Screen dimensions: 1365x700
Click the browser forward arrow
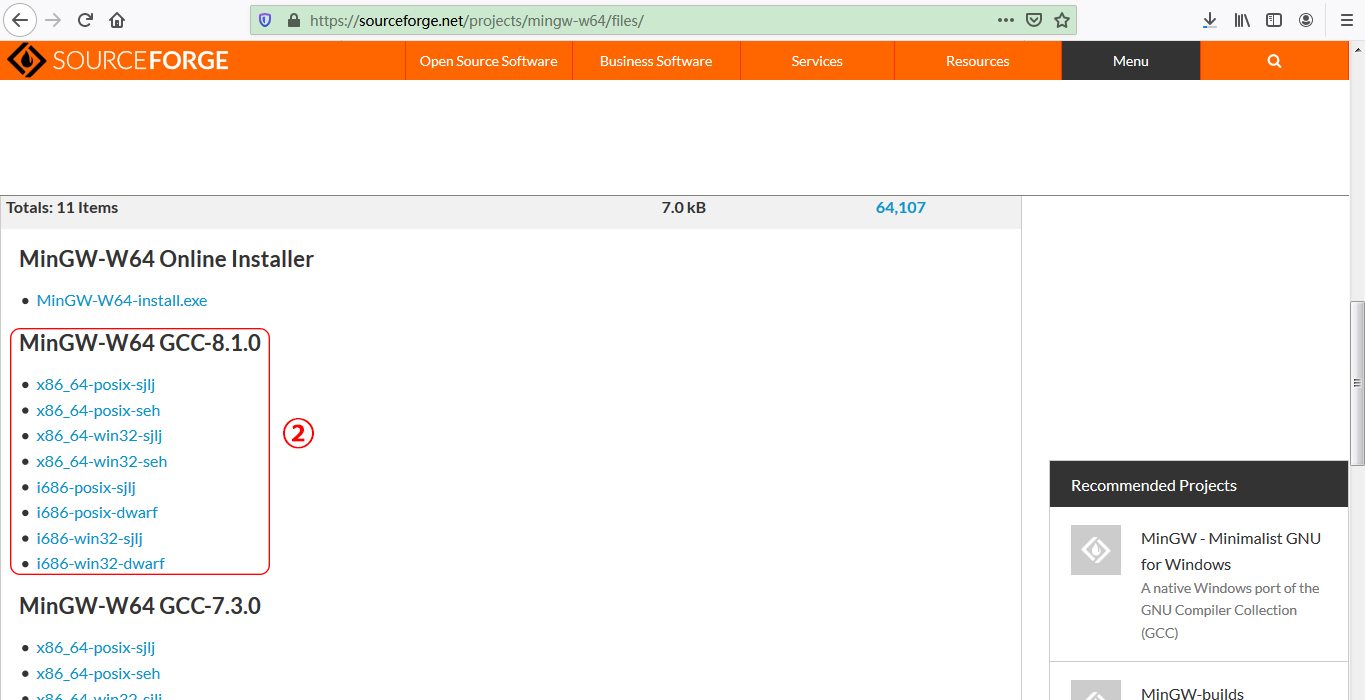(53, 20)
